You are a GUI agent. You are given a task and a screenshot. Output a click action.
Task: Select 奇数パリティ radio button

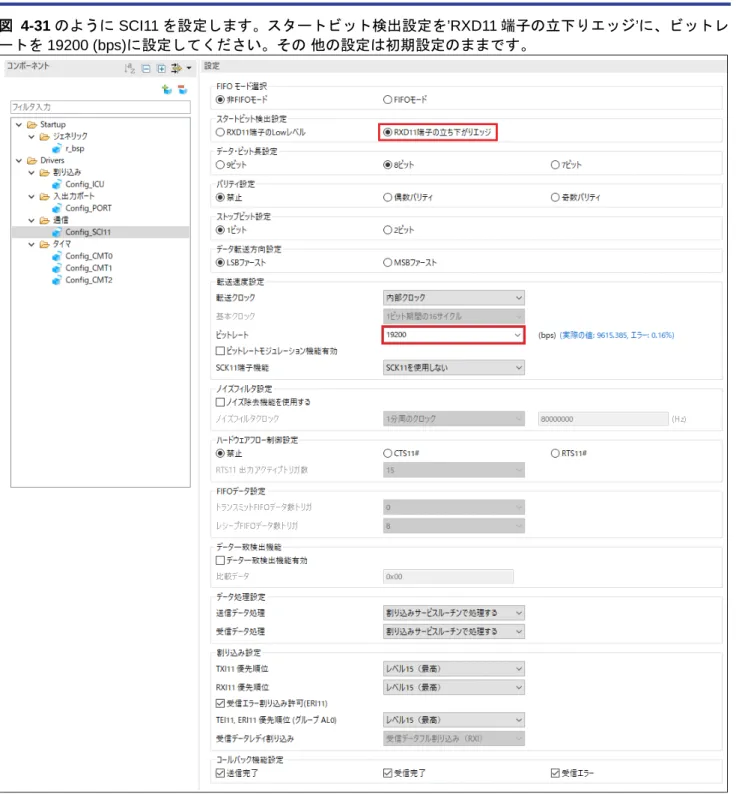point(555,197)
